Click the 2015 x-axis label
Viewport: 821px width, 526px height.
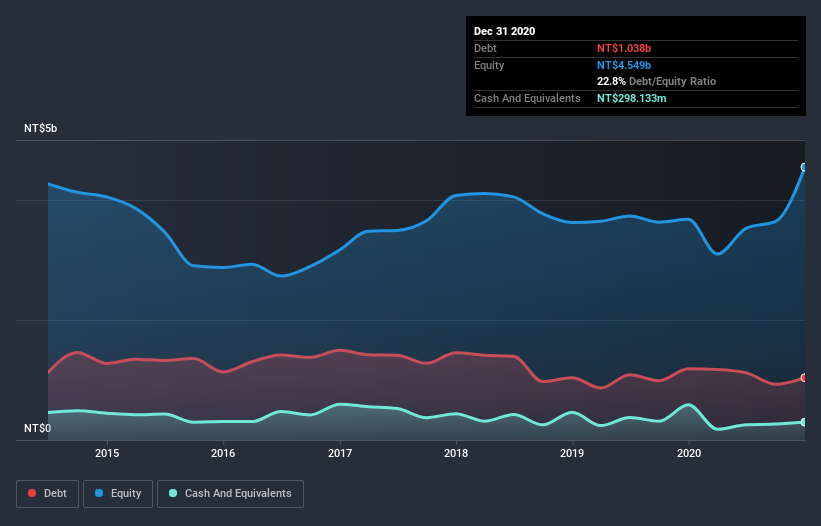(107, 453)
